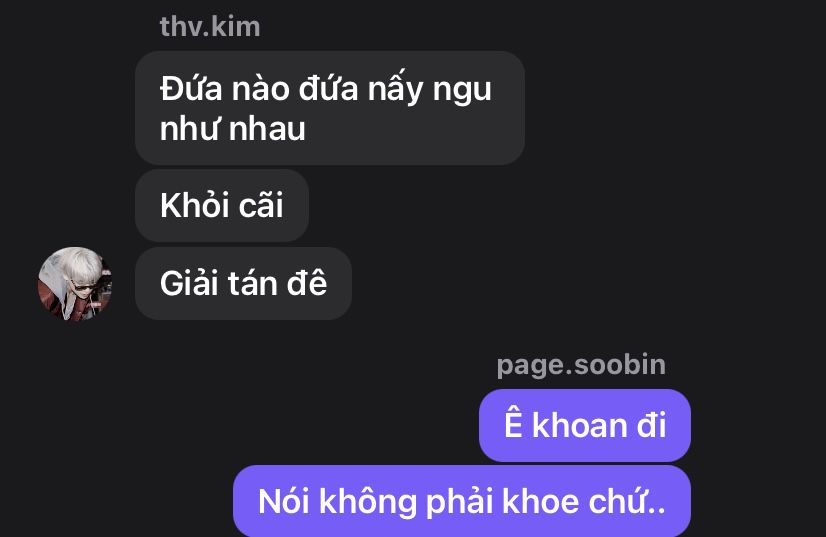Tap the thv.kim sender name
Image resolution: width=826 pixels, height=537 pixels.
[210, 26]
